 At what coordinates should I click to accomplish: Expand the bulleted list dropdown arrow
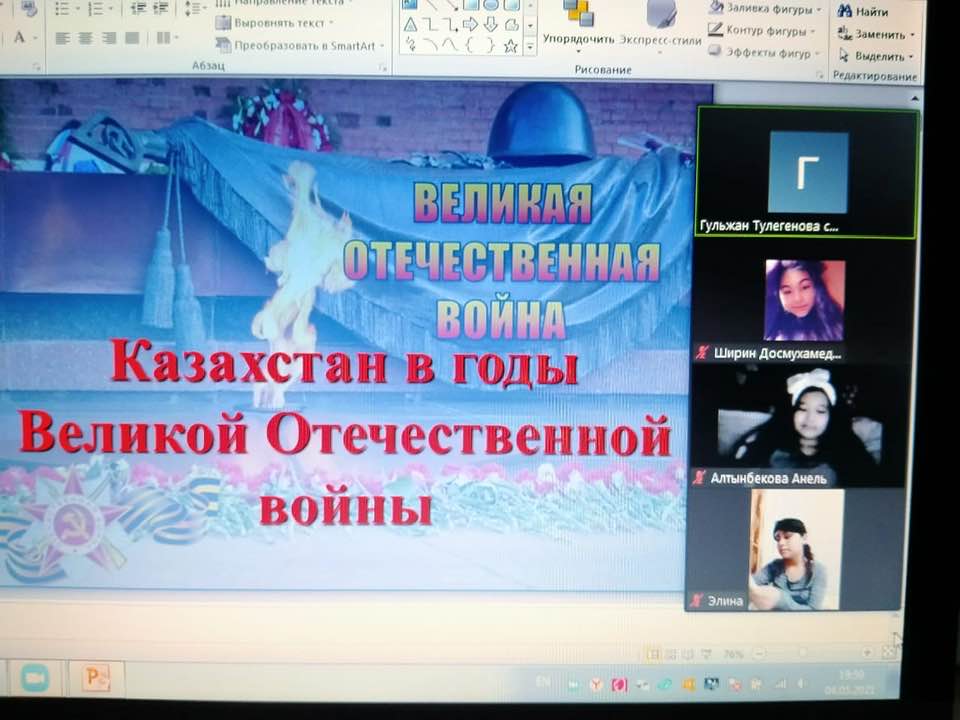point(77,9)
